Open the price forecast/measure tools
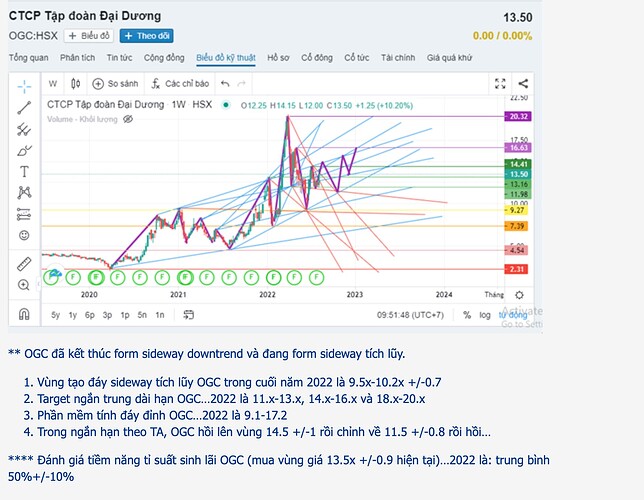 click(24, 214)
